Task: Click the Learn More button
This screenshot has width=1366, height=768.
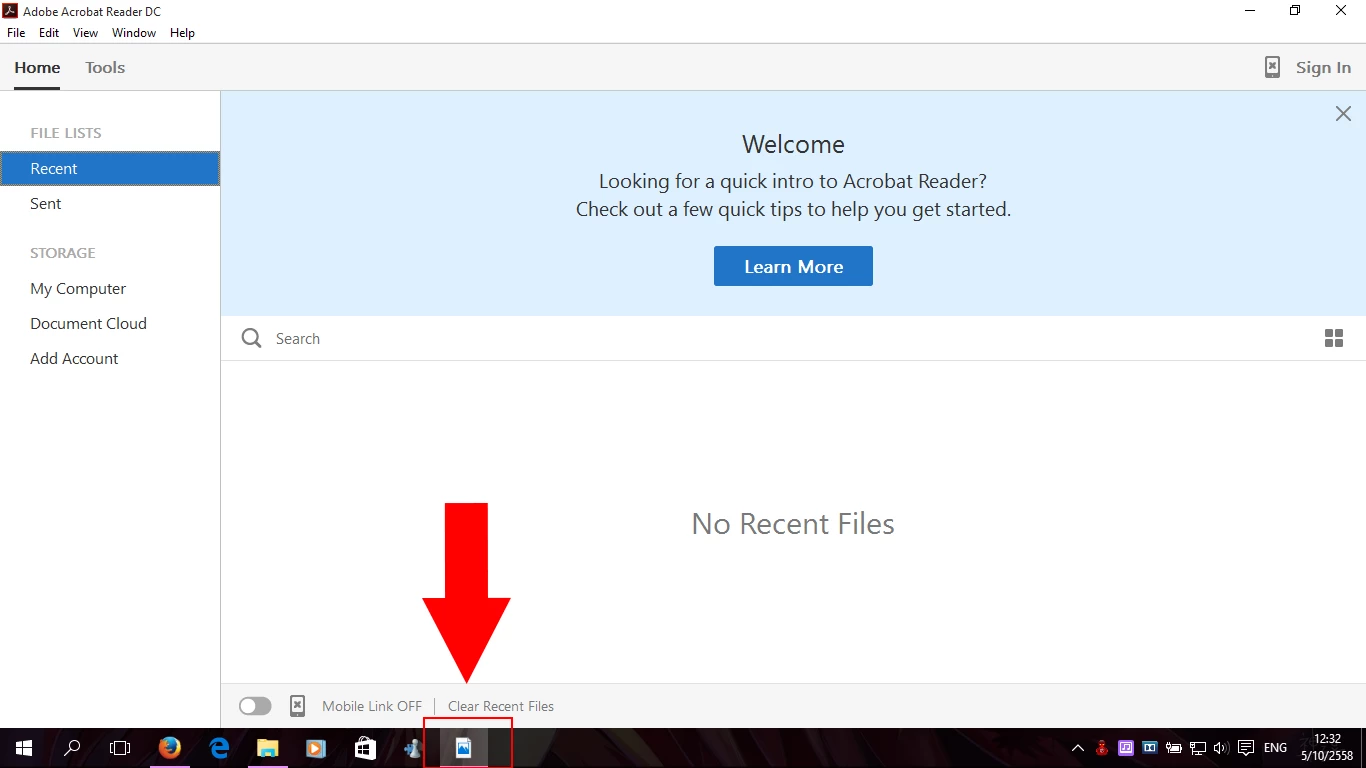Action: (793, 266)
